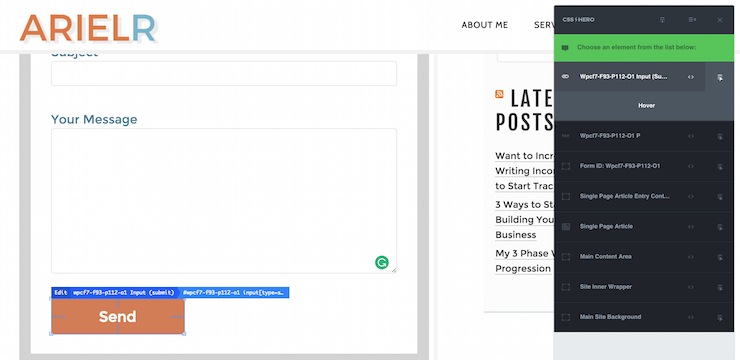The image size is (740, 360).
Task: Click the pin icon in CSS Hero header
Action: (663, 20)
